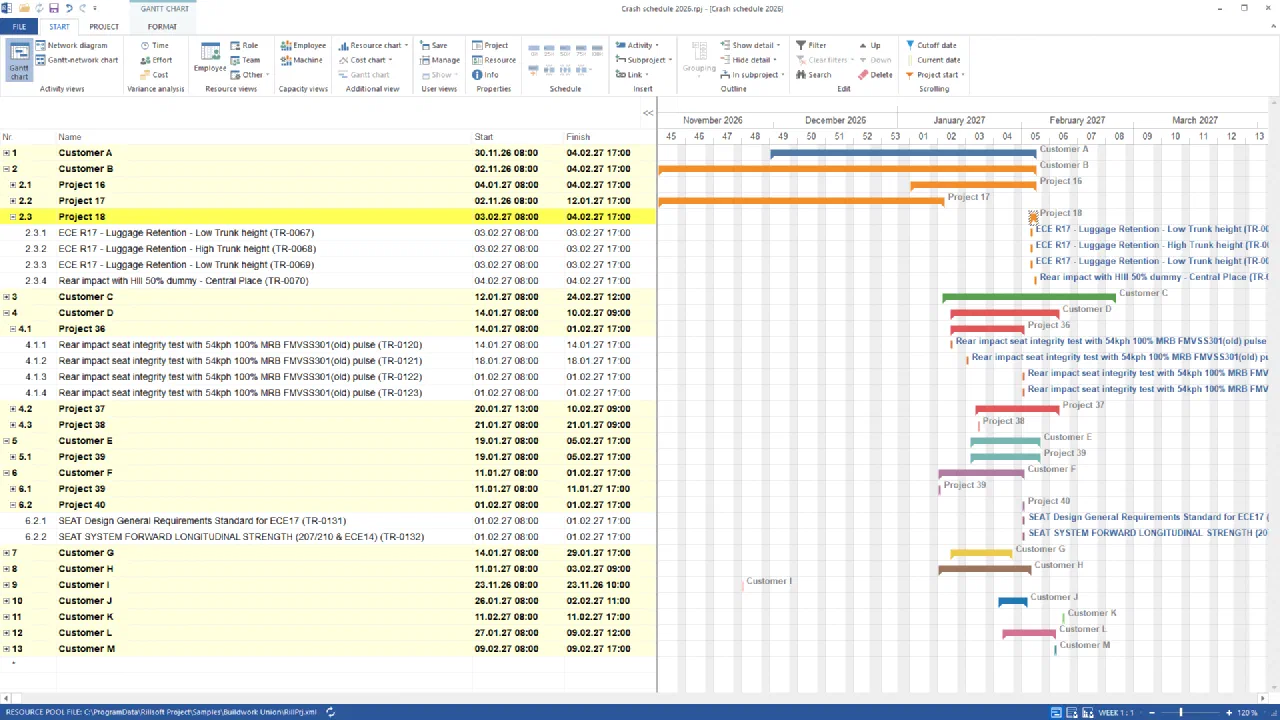Open Resource properties
1280x720 pixels.
494,60
